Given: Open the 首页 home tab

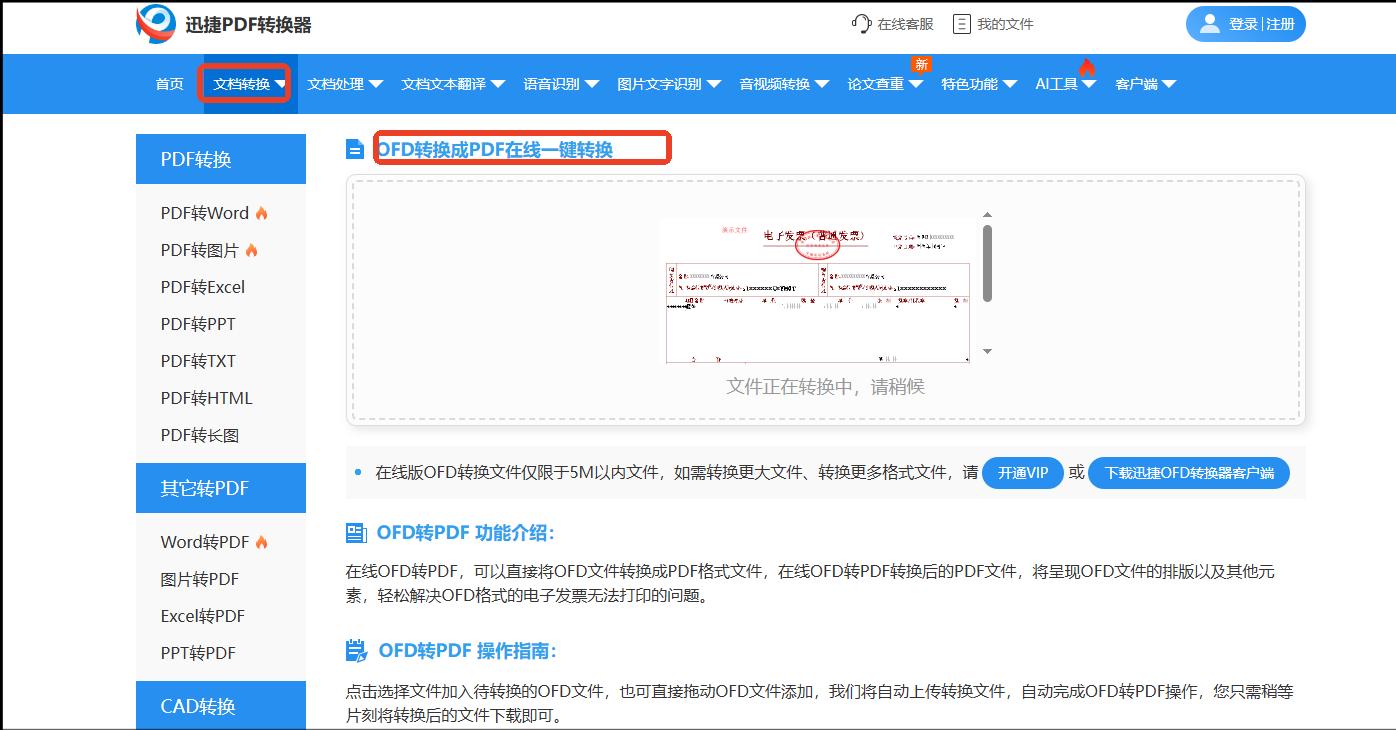Looking at the screenshot, I should tap(170, 84).
